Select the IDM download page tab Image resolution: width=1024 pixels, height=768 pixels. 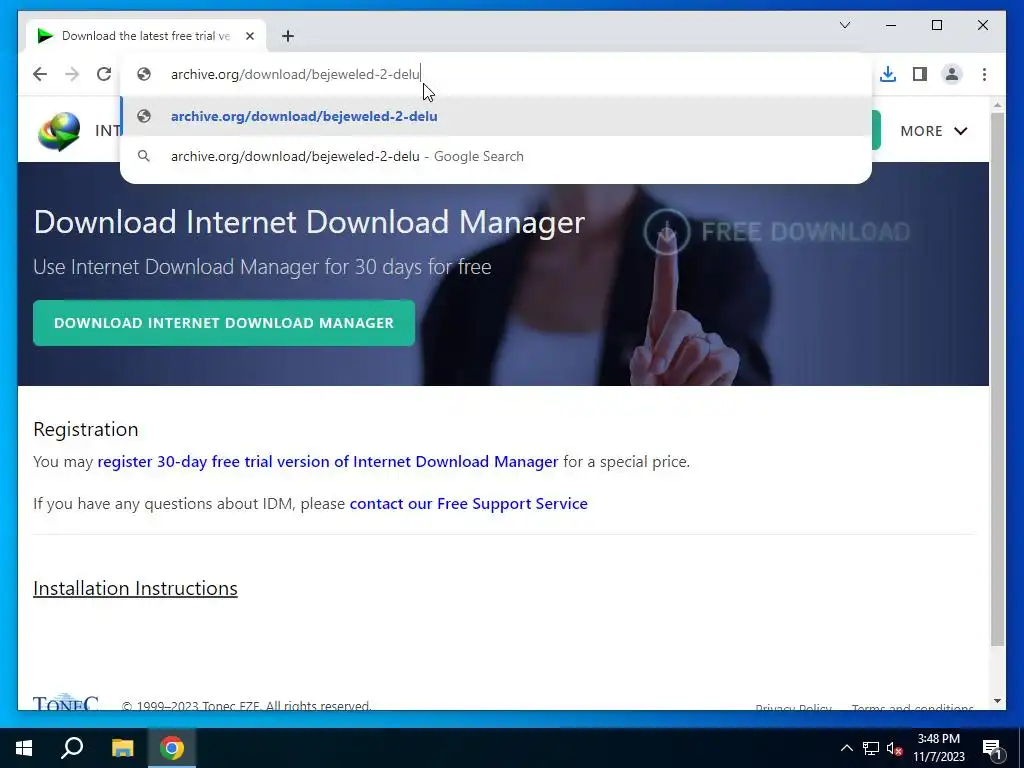click(x=146, y=36)
